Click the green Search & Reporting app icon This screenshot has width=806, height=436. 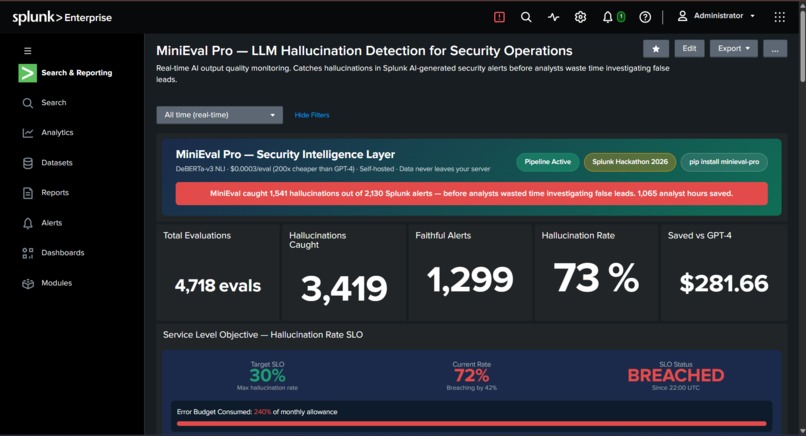27,73
